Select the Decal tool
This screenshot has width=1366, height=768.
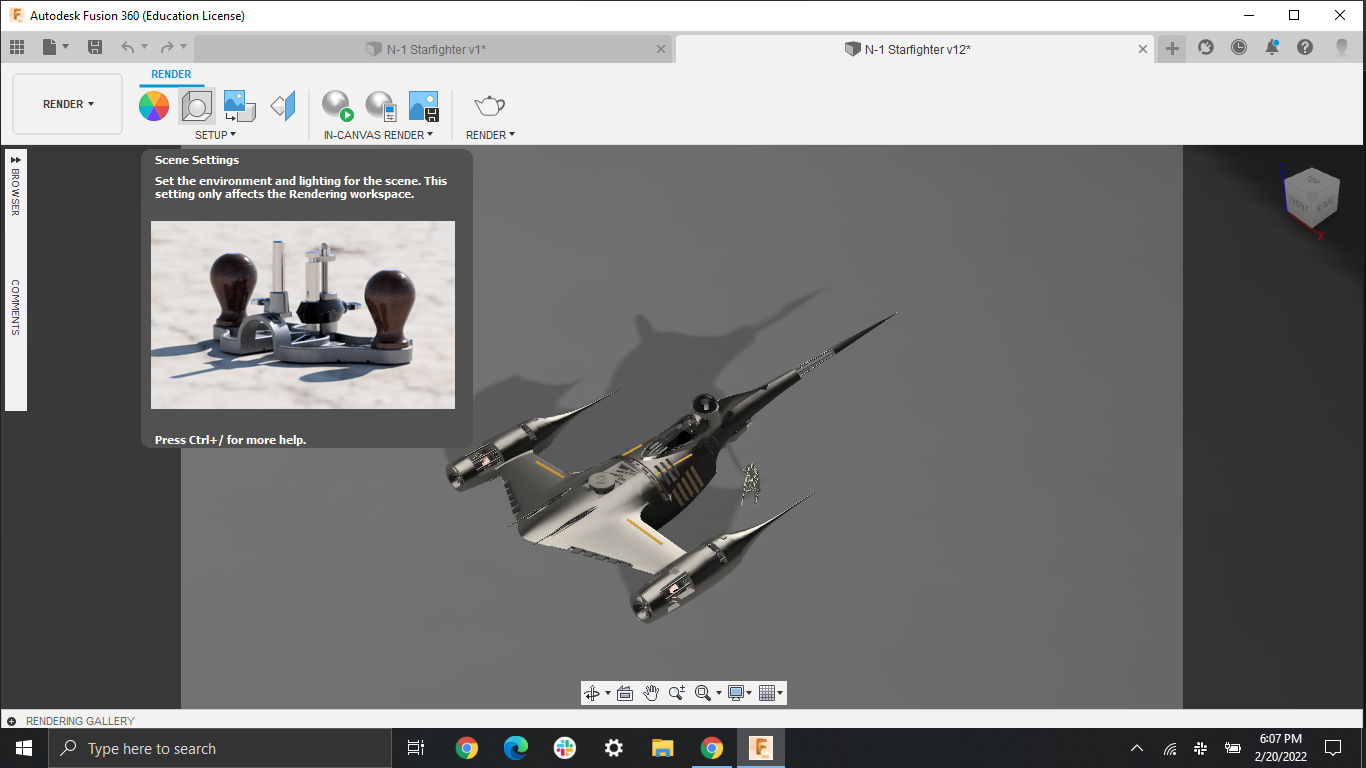[x=281, y=105]
